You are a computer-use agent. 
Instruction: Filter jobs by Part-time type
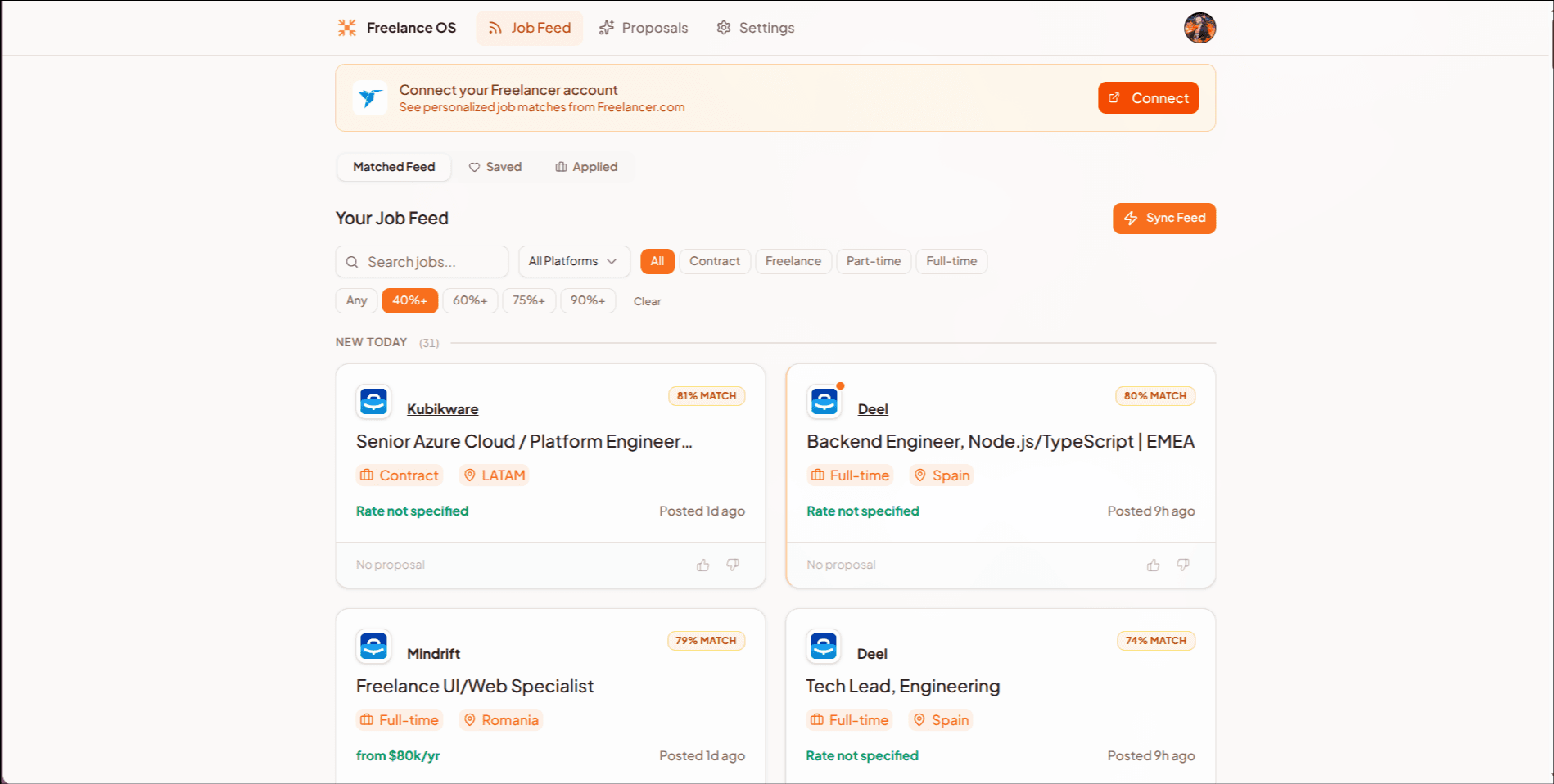pyautogui.click(x=874, y=261)
